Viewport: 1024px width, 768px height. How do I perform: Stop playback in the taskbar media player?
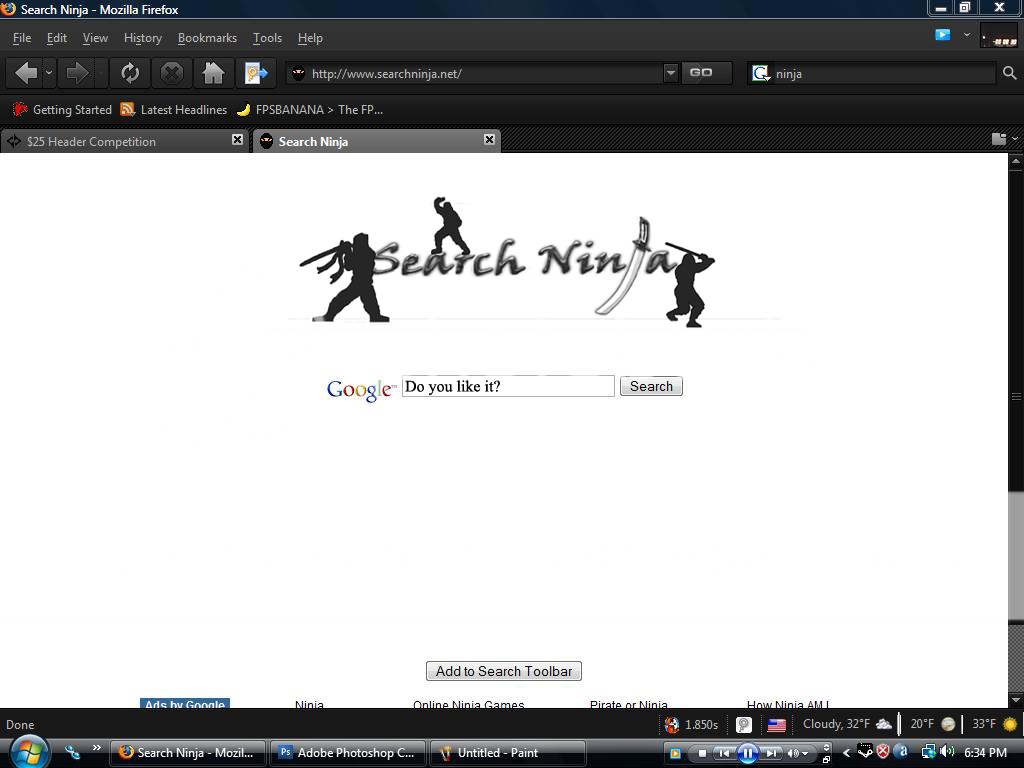pos(702,753)
